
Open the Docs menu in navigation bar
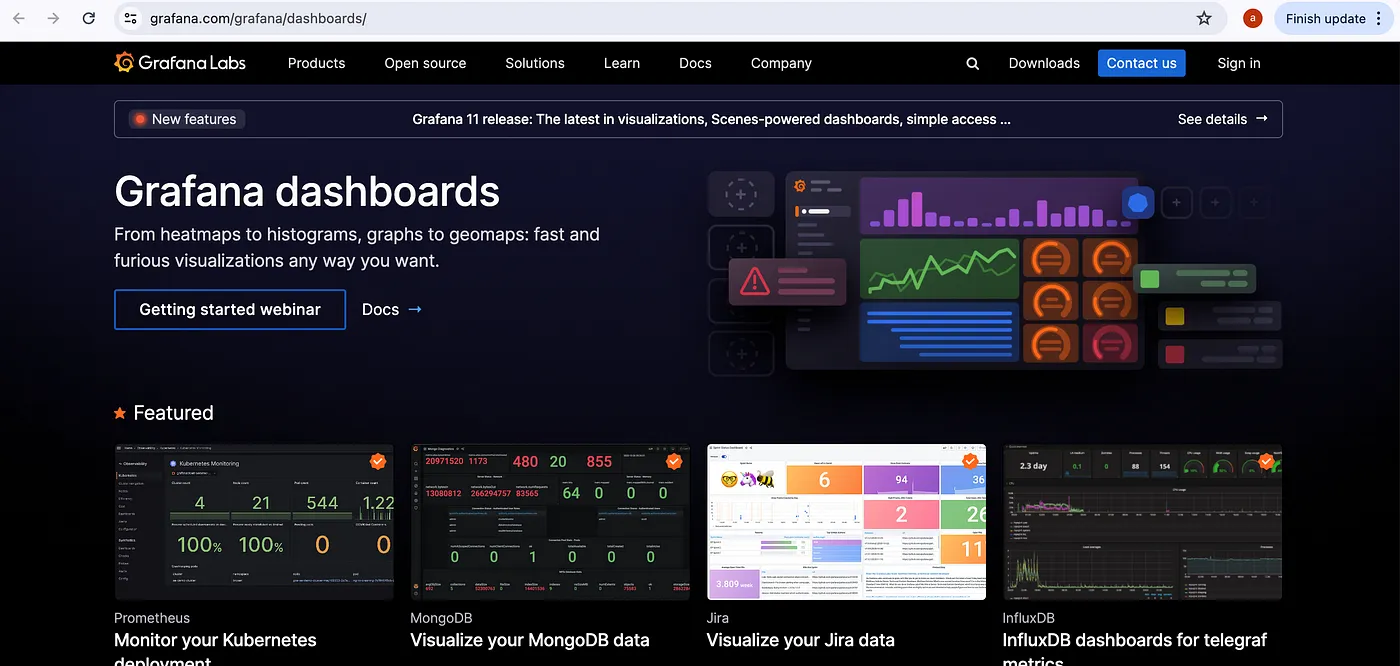[695, 63]
